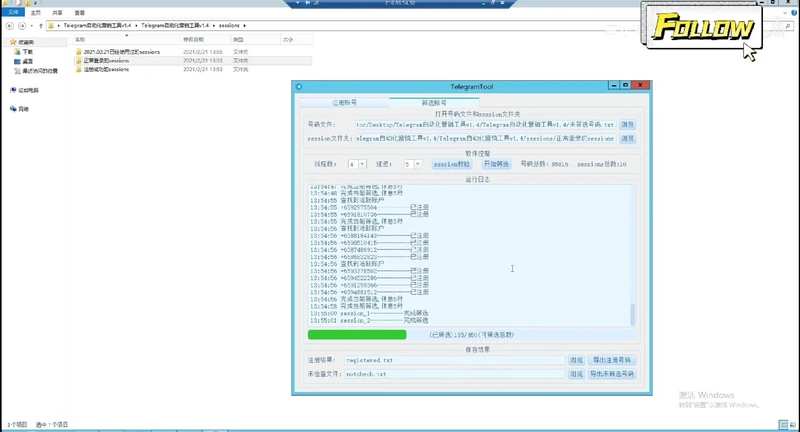Click first Telegram自动化营销工具v1.4 breadcrumb
This screenshot has height=432, width=800.
pos(97,26)
